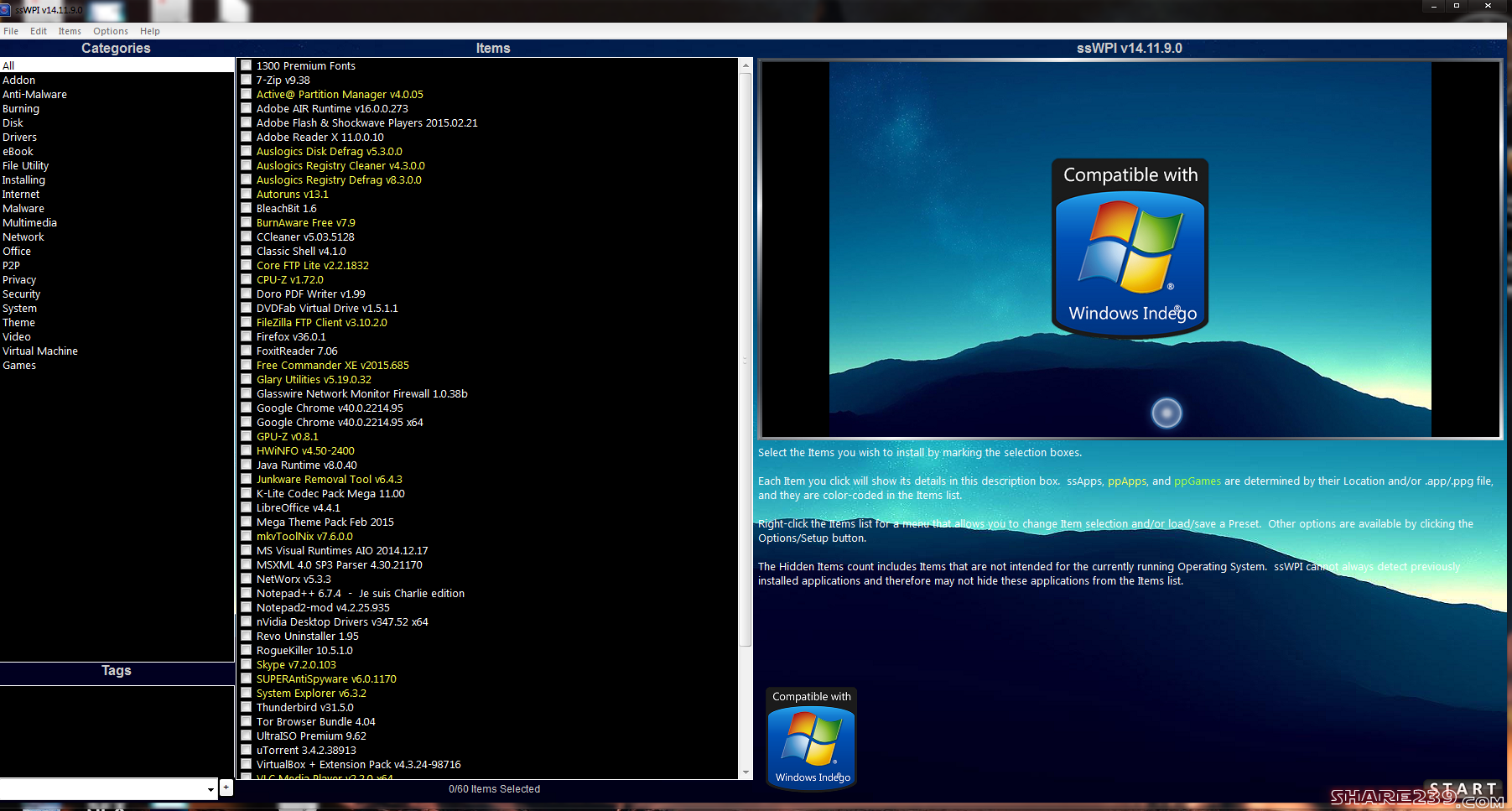Tick the LibreOffice v4.4.1 checkbox

tap(247, 507)
